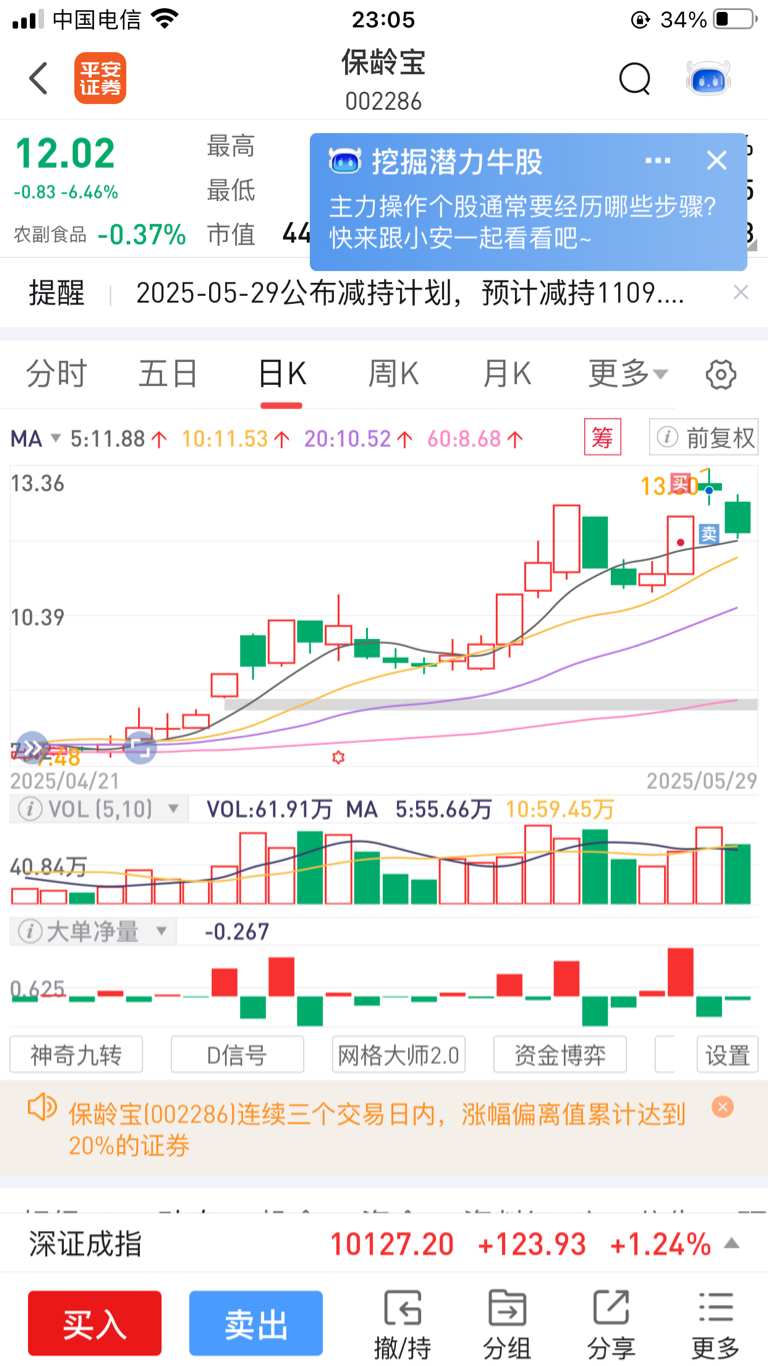The height and width of the screenshot is (1366, 768).
Task: Toggle the 筹 chip distribution button
Action: [602, 437]
